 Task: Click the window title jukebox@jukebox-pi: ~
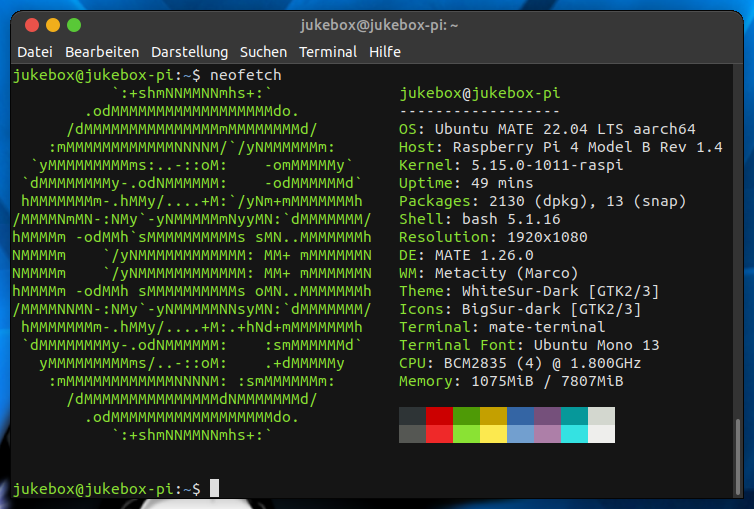[379, 25]
